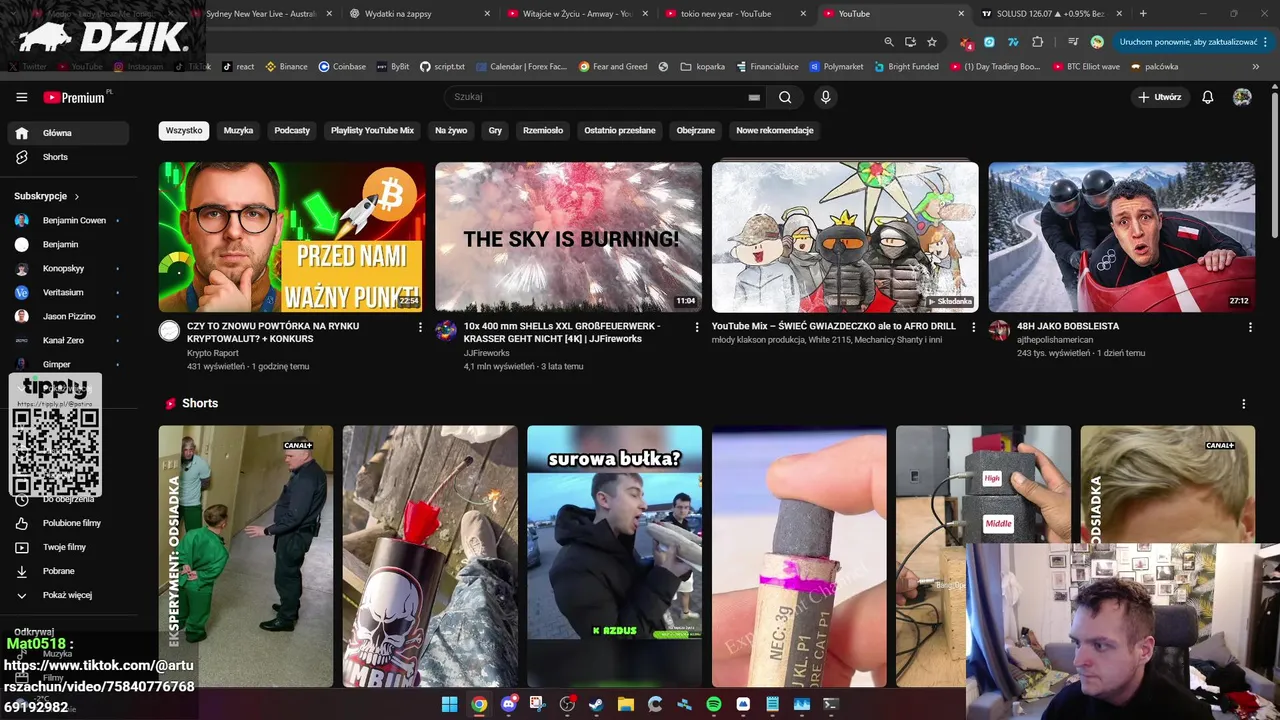The width and height of the screenshot is (1280, 720).
Task: Open THE SKY IS BURNING video thumbnail
Action: coord(568,237)
